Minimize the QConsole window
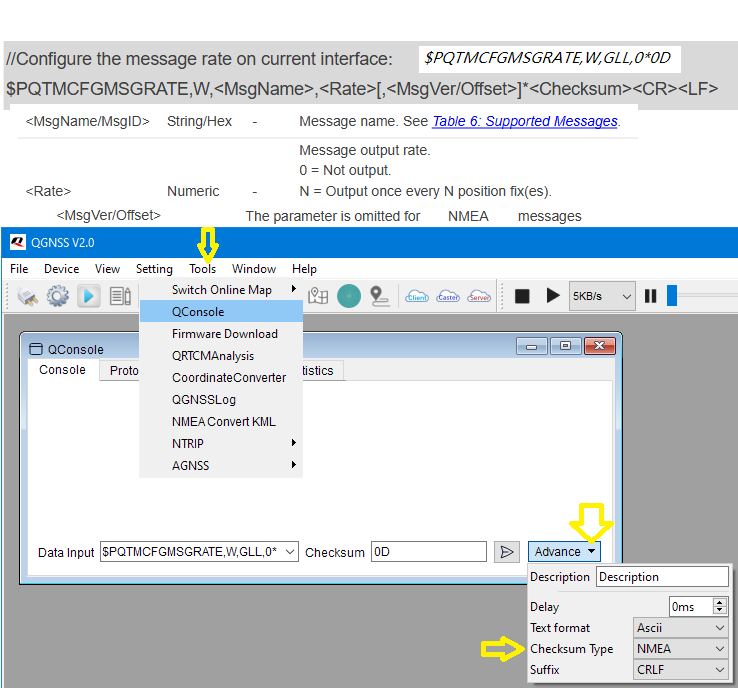This screenshot has width=738, height=688. click(532, 346)
